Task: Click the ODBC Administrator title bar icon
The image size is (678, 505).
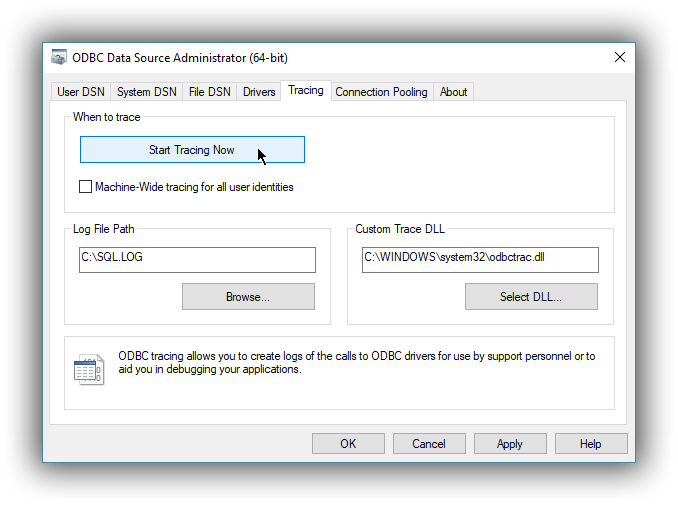Action: click(59, 57)
